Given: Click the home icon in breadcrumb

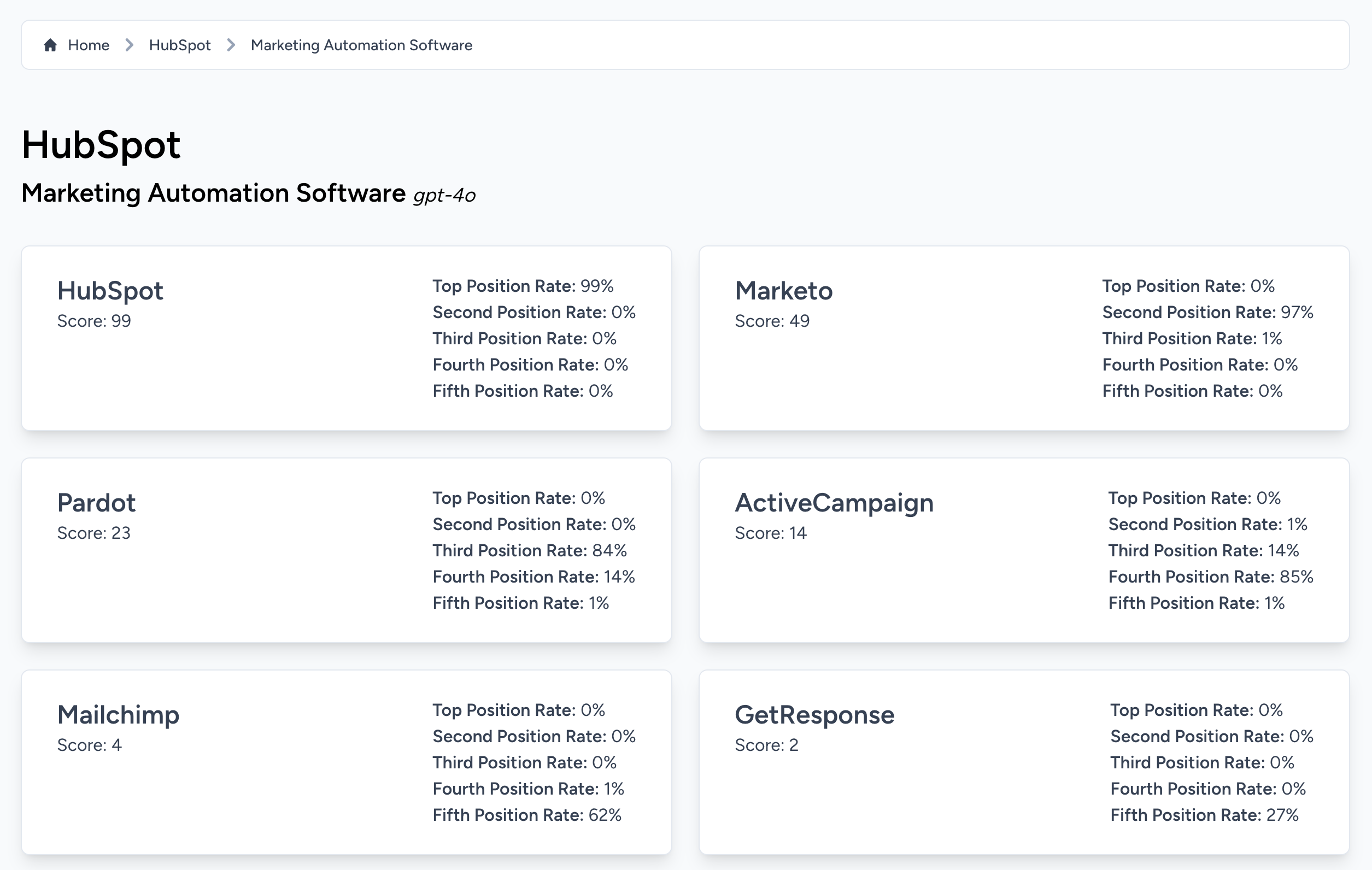Looking at the screenshot, I should 50,45.
